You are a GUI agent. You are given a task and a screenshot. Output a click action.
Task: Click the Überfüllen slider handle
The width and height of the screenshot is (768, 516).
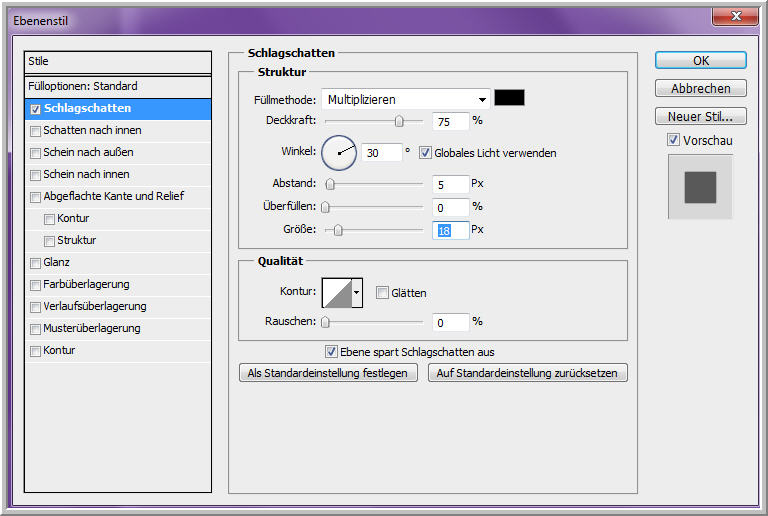(x=325, y=207)
